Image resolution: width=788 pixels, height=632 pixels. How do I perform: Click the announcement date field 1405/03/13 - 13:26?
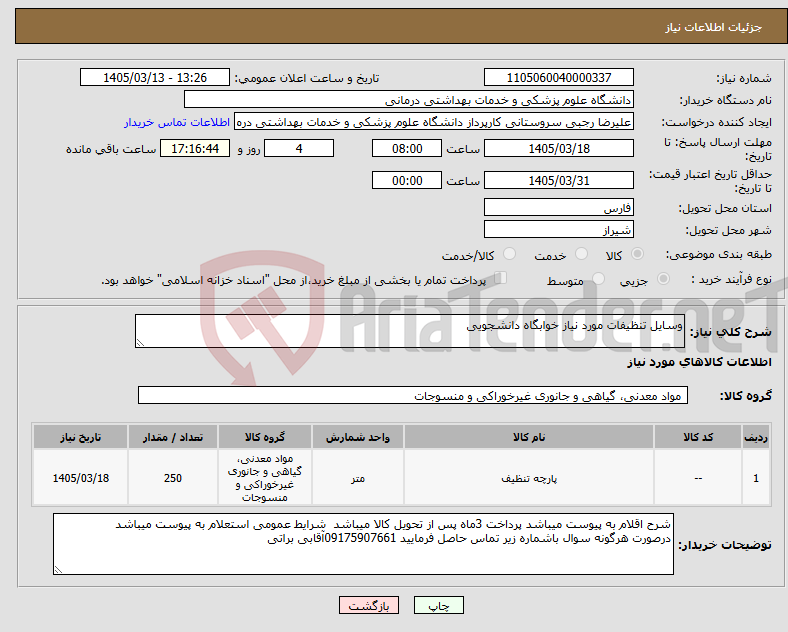[155, 77]
